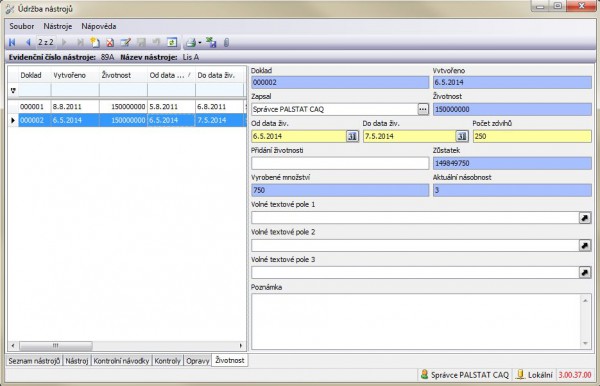600x386 pixels.
Task: Click grid horizontal scrollbar right arrow
Action: pyautogui.click(x=241, y=345)
